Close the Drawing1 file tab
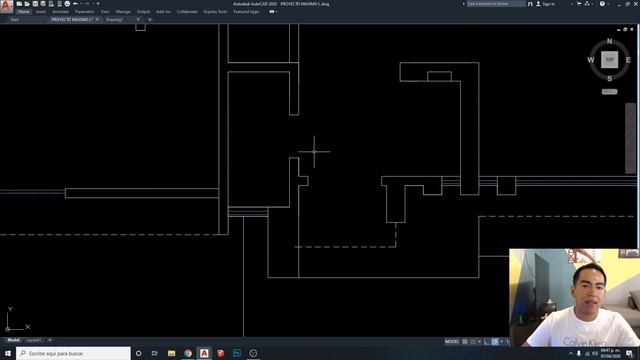The height and width of the screenshot is (360, 640). [138, 20]
